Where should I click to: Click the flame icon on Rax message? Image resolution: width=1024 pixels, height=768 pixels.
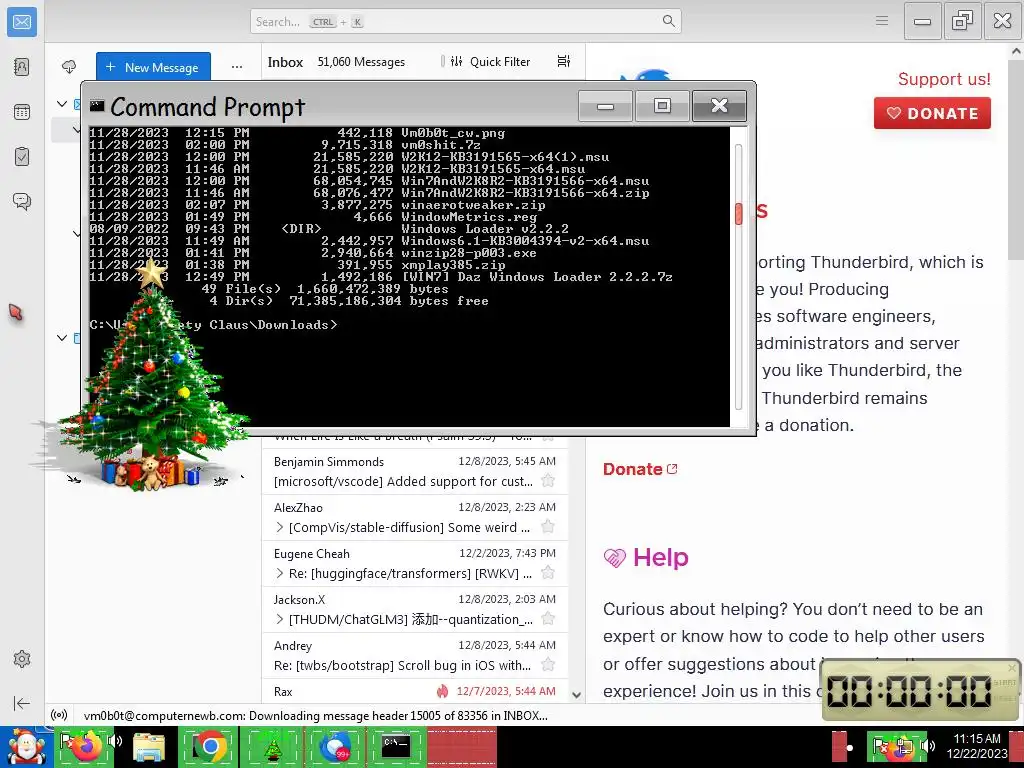[x=442, y=691]
